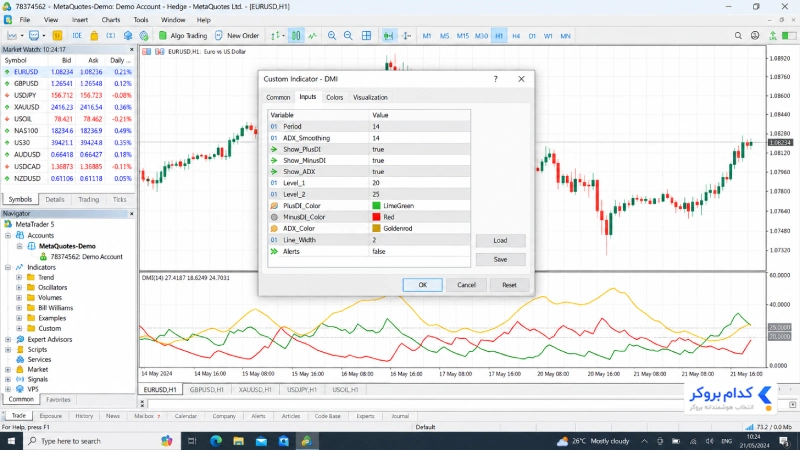The height and width of the screenshot is (450, 800).
Task: Toggle Show_MinusDI true value
Action: (419, 160)
